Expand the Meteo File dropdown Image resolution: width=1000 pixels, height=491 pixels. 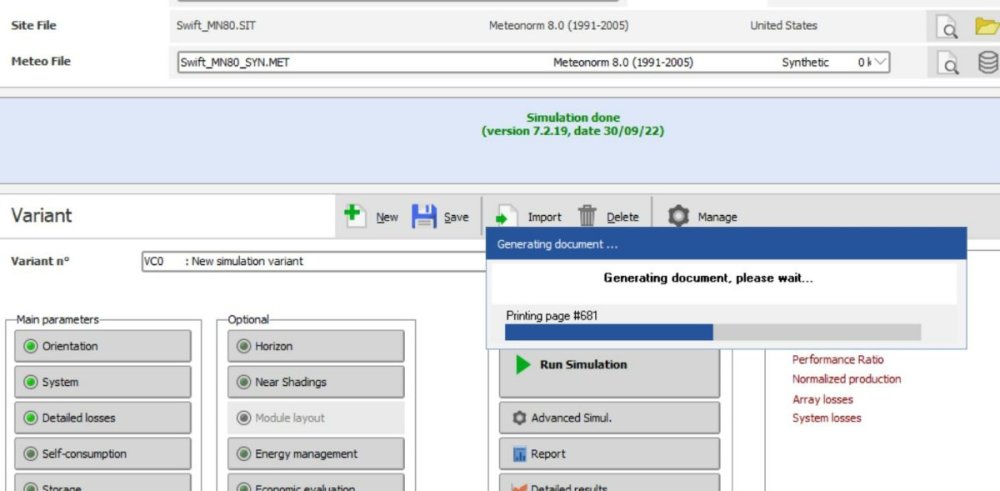tap(879, 62)
